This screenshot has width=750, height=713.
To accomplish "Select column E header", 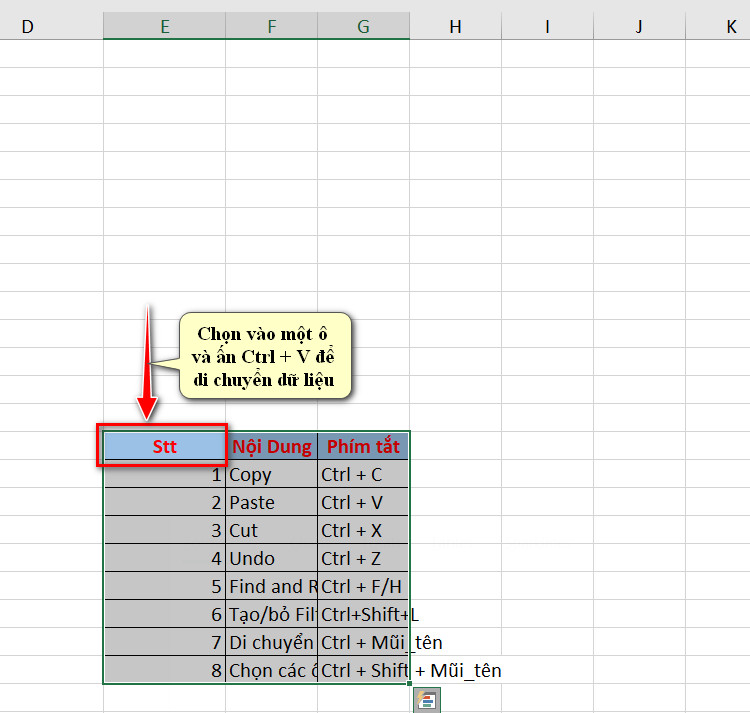I will click(164, 26).
